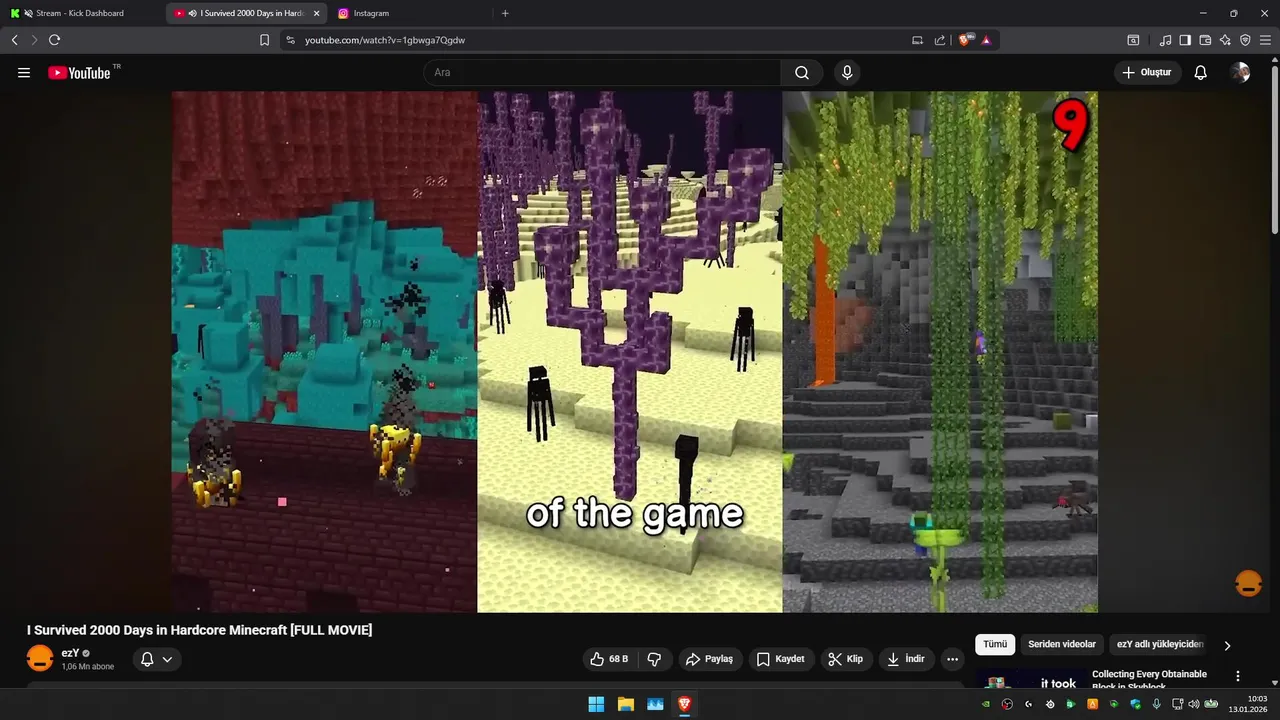1280x720 pixels.
Task: Click the search magnifier button
Action: pos(802,73)
